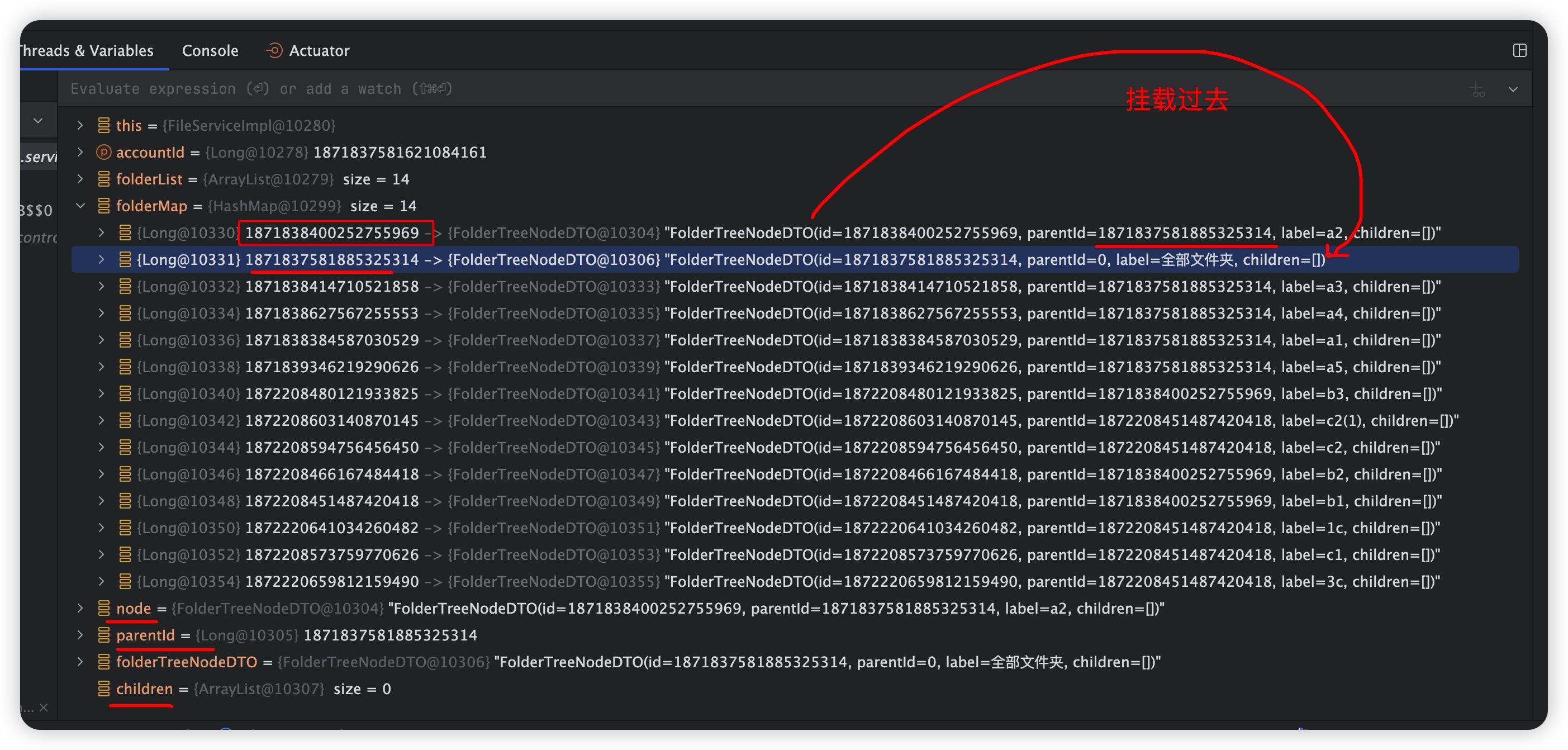Expand map entry with label=a3
The image size is (1568, 750).
point(102,286)
